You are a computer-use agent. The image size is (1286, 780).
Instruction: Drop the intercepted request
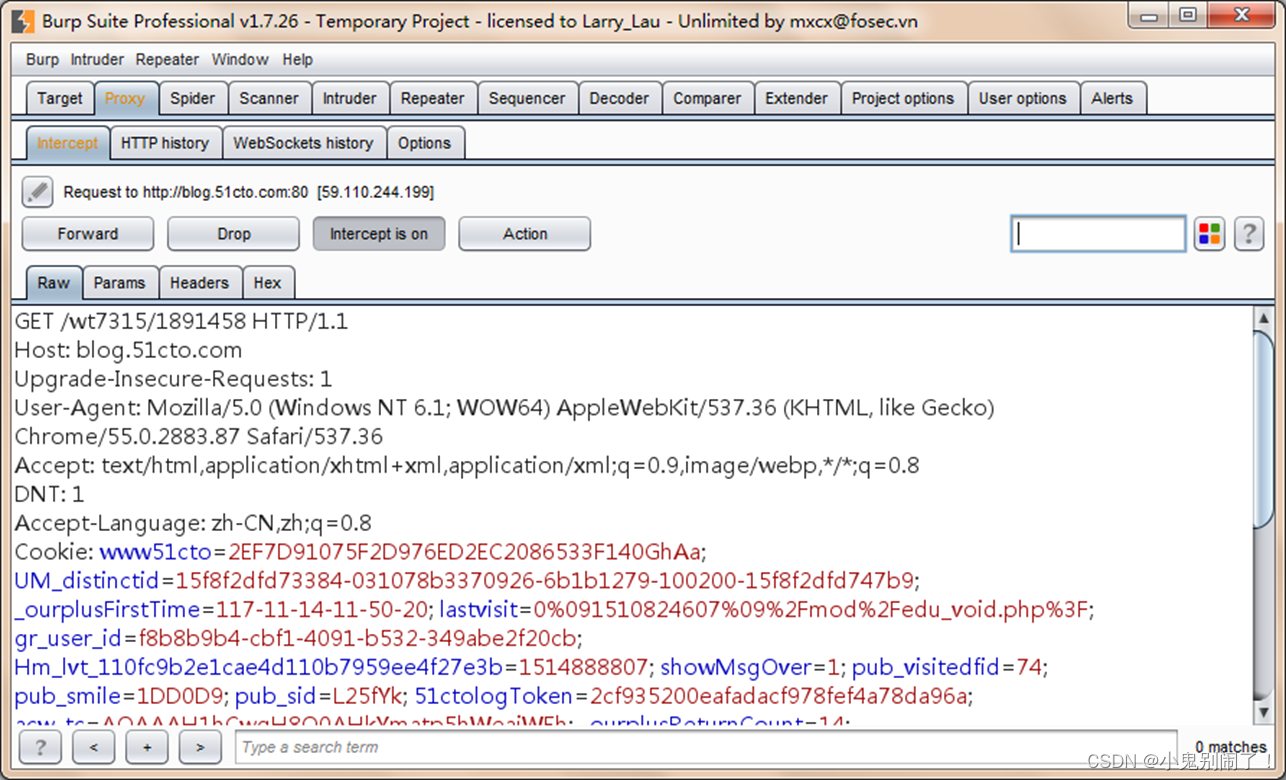click(233, 234)
